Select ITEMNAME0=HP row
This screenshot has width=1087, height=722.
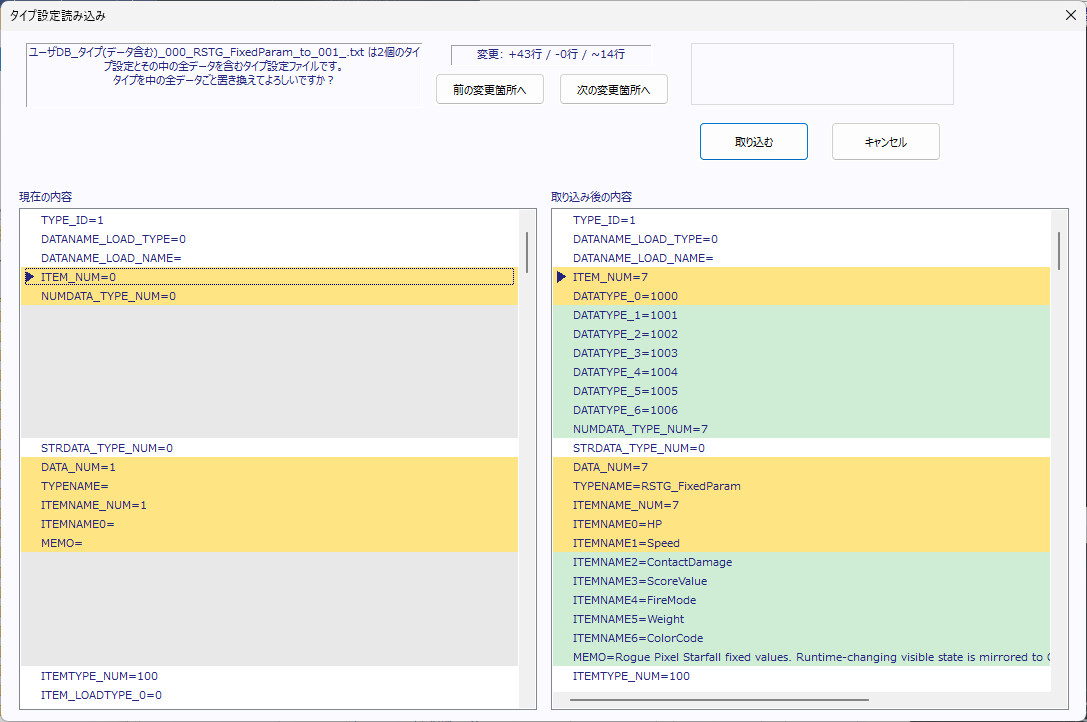click(x=801, y=524)
